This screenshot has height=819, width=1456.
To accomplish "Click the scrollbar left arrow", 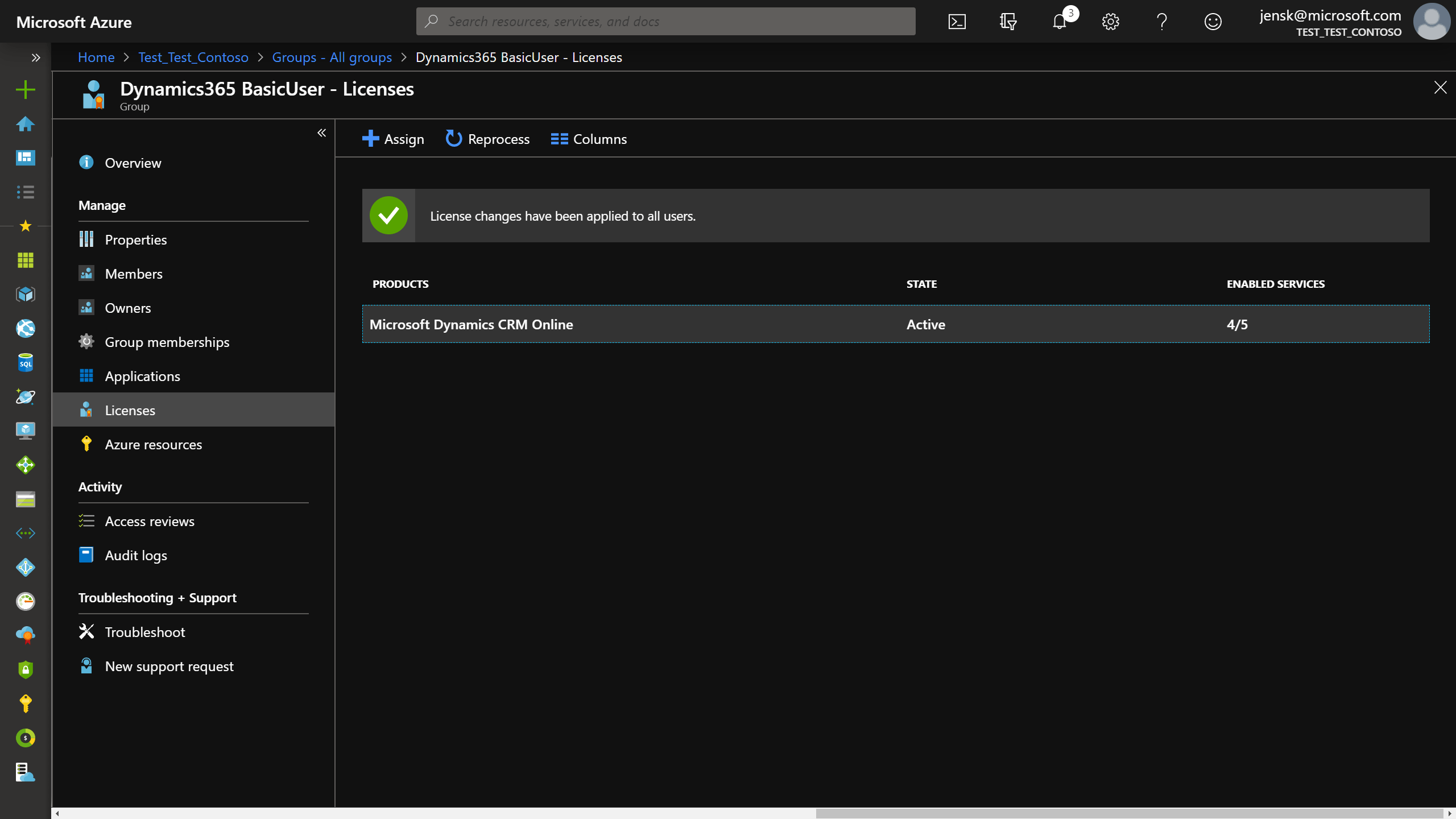I will pos(57,813).
